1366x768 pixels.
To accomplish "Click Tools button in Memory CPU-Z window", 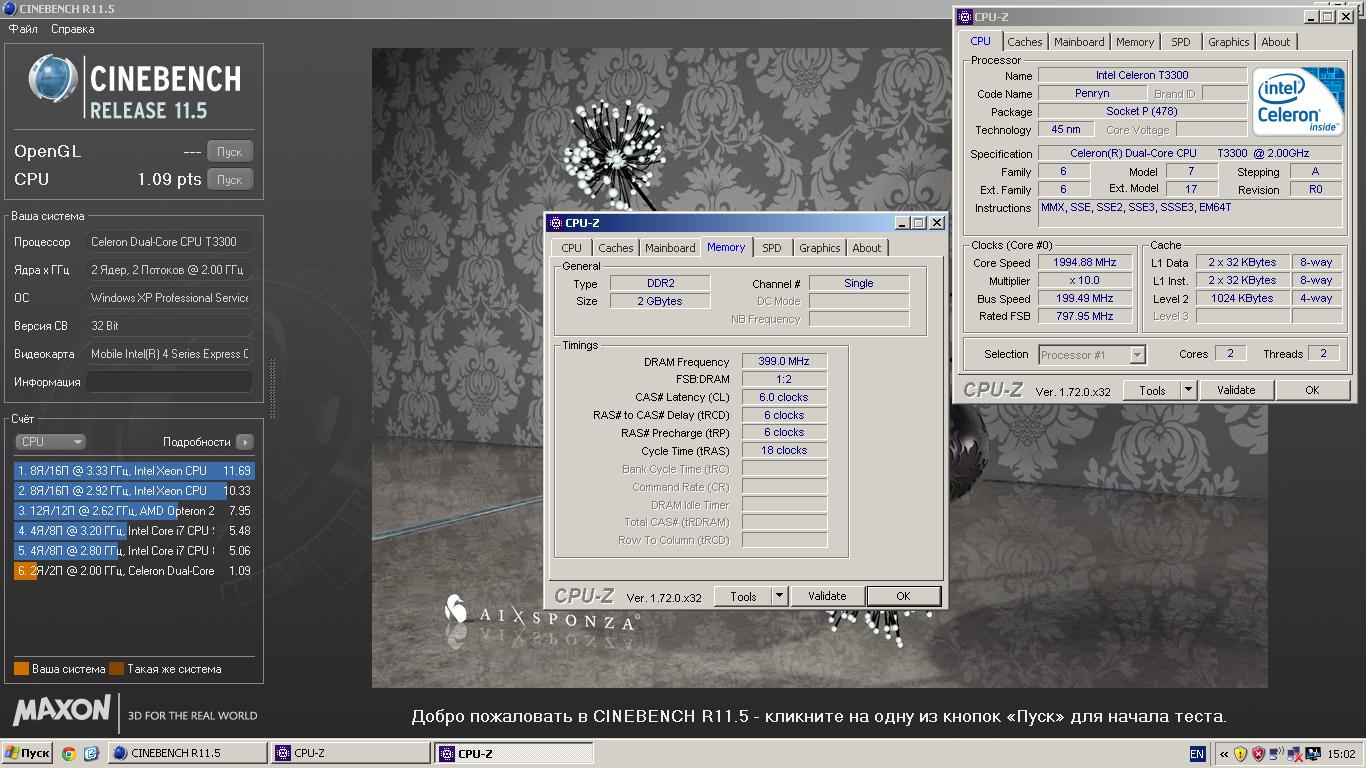I will [x=743, y=596].
